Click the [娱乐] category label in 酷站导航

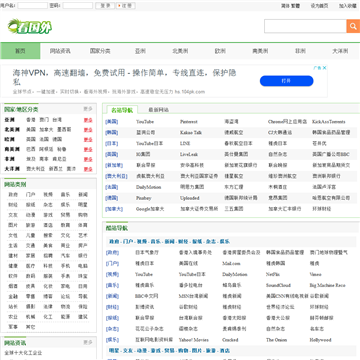[112, 340]
